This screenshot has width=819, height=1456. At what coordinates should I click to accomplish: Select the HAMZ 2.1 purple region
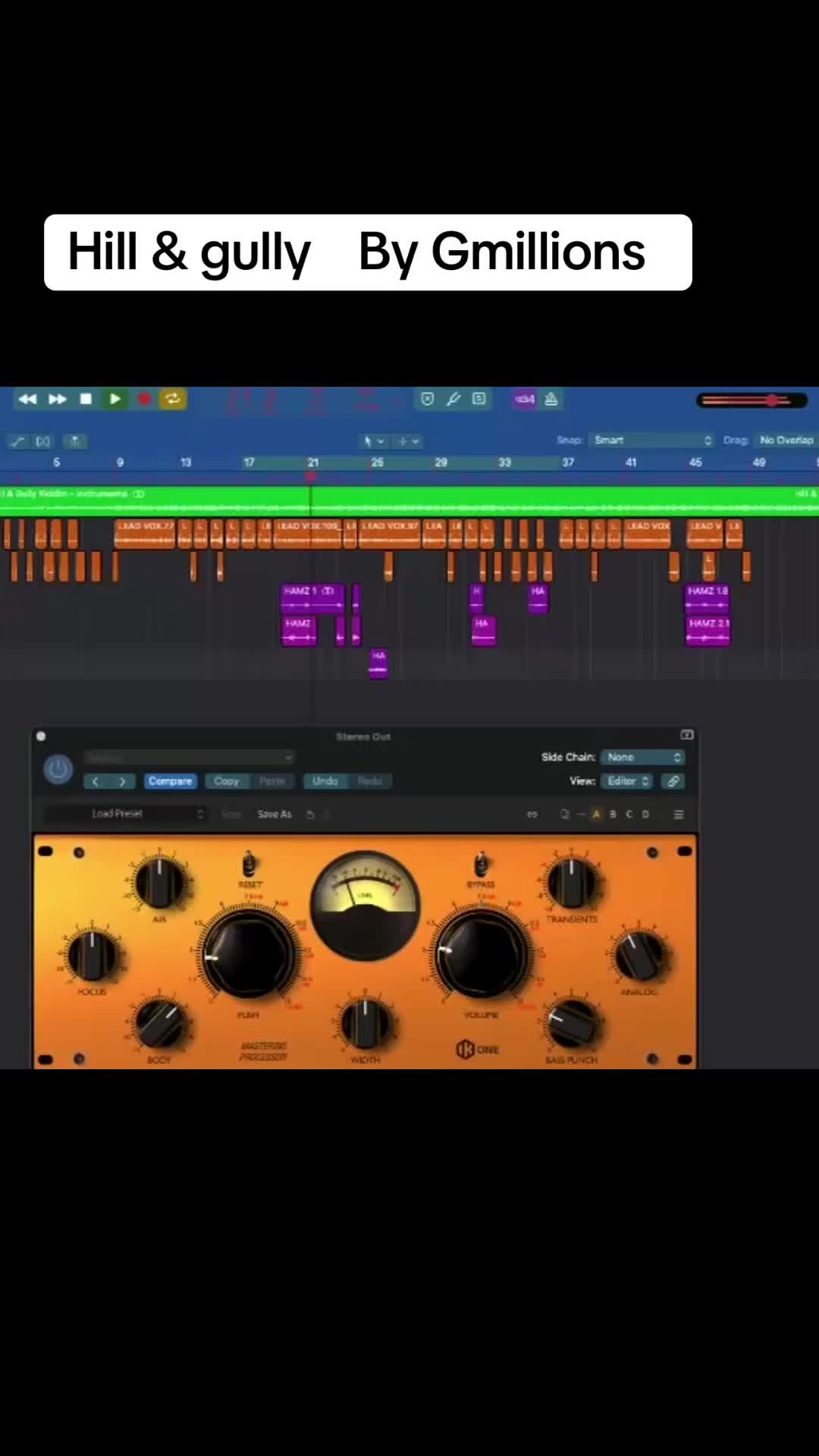tap(708, 630)
